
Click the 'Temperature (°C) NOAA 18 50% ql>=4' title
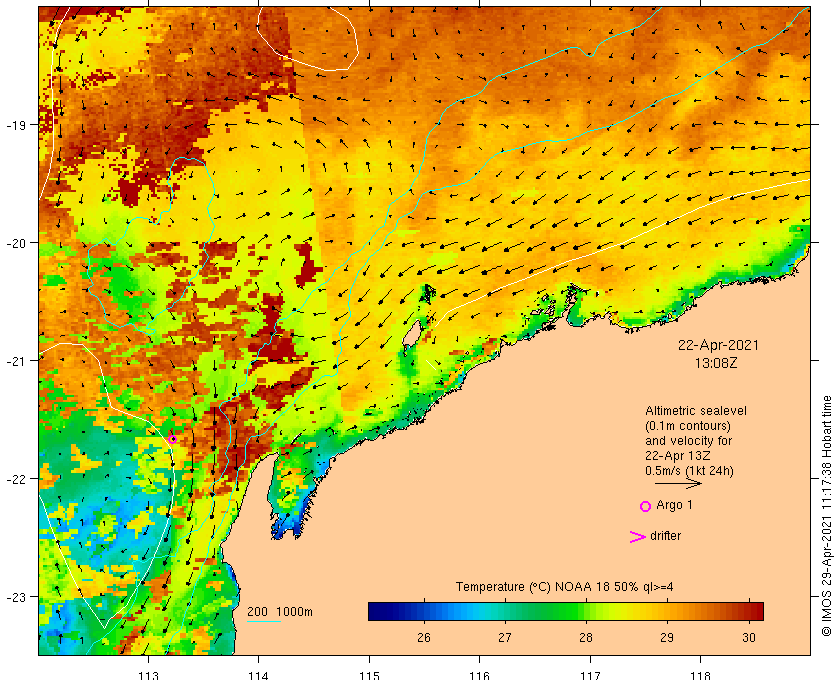(565, 587)
